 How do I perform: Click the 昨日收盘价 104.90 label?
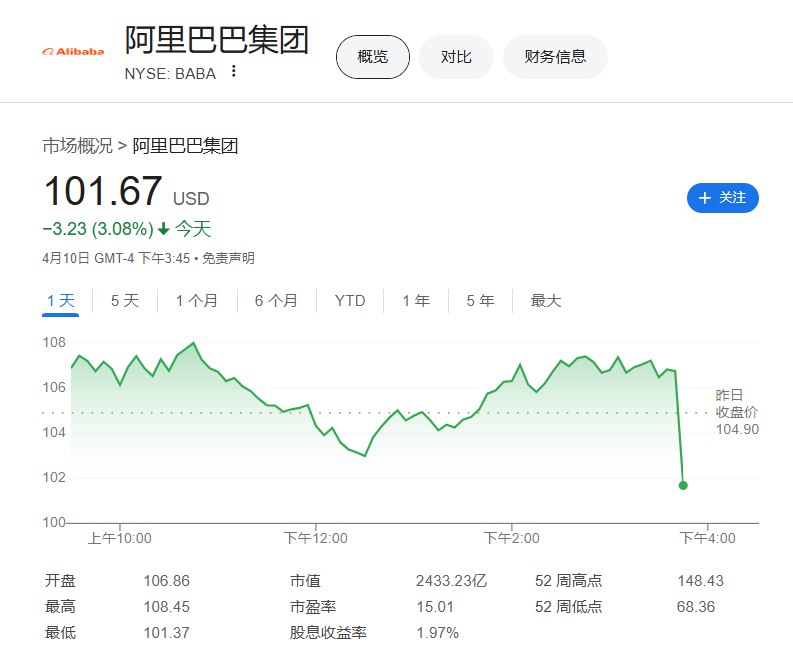coord(737,412)
